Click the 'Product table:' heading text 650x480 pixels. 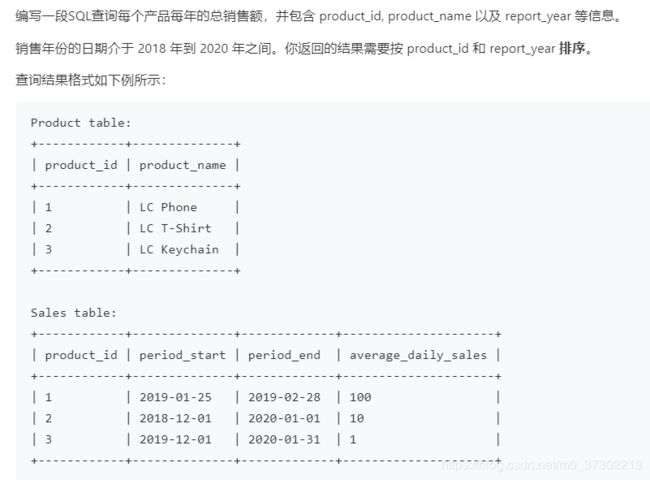tap(81, 123)
